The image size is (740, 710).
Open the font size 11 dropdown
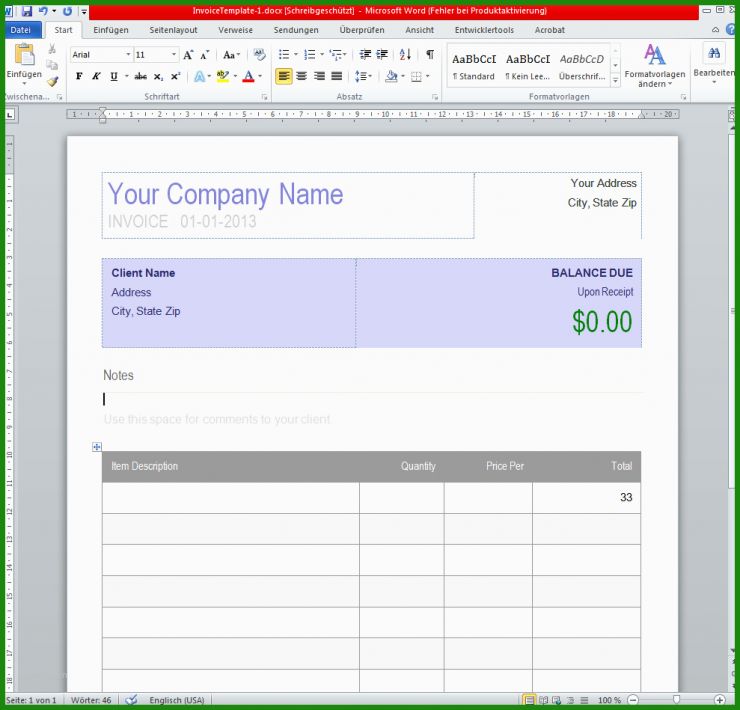tap(174, 55)
